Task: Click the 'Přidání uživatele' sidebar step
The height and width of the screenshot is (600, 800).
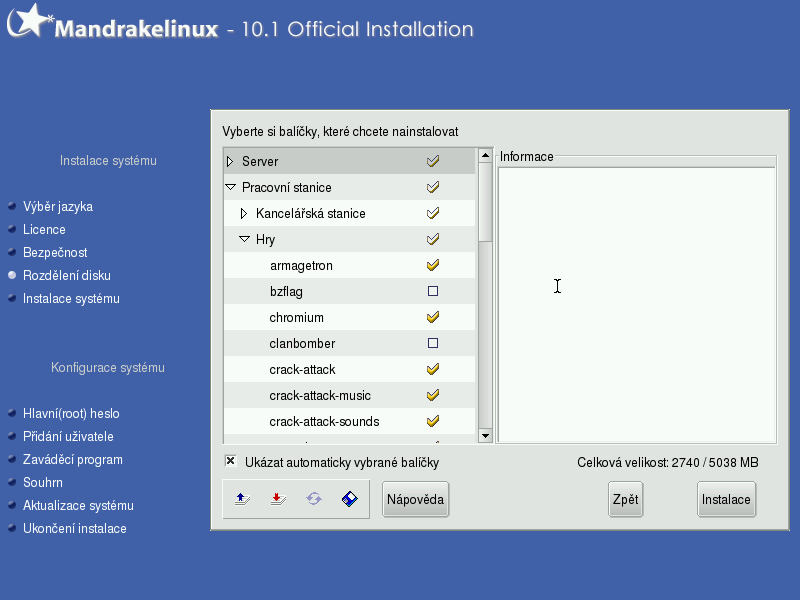Action: pos(68,437)
